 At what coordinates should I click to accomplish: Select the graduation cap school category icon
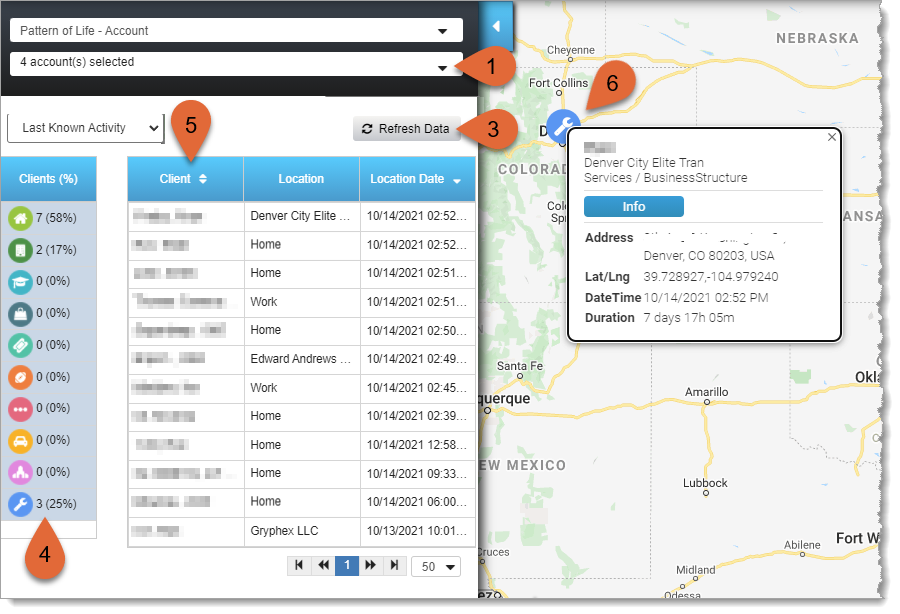pos(19,281)
